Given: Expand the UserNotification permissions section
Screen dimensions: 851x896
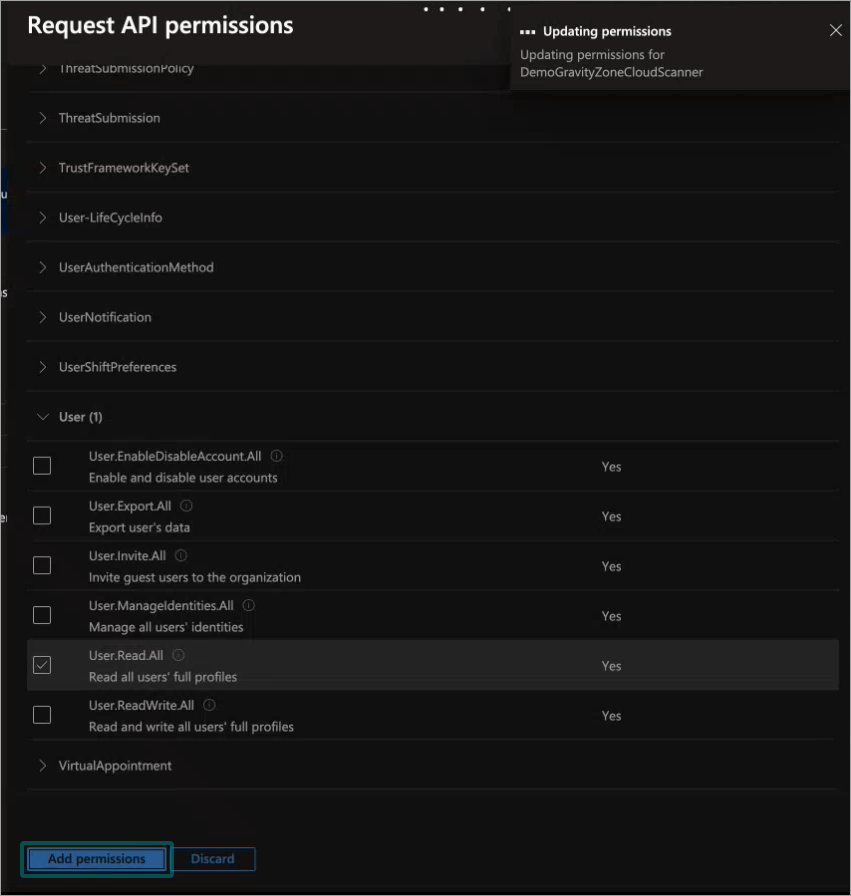Looking at the screenshot, I should tap(43, 317).
